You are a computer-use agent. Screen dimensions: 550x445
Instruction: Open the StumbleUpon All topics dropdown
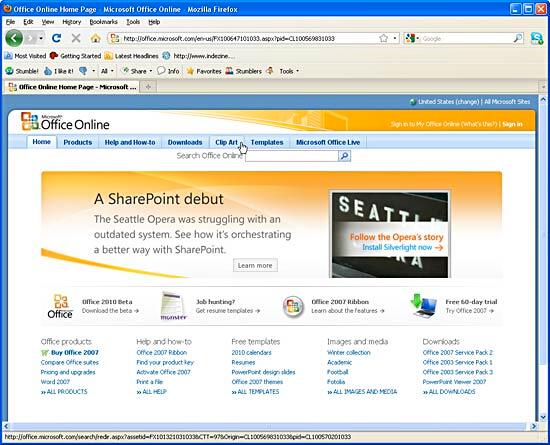107,71
